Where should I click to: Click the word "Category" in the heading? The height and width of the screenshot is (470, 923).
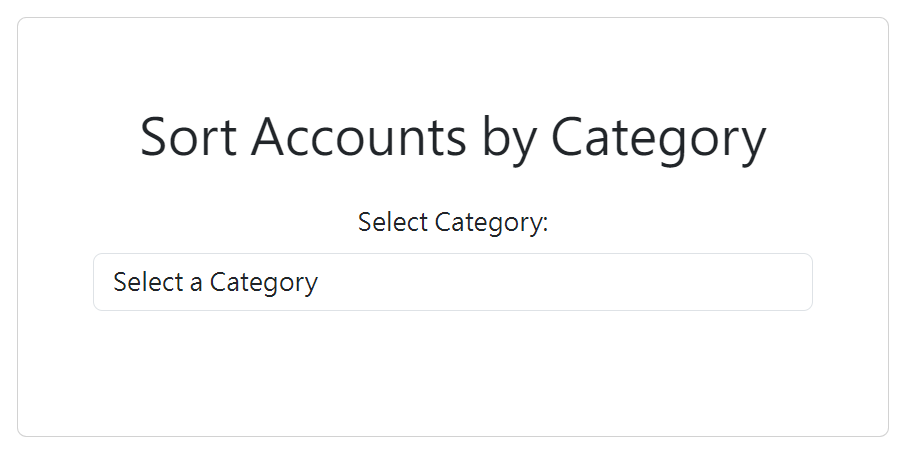(x=658, y=137)
